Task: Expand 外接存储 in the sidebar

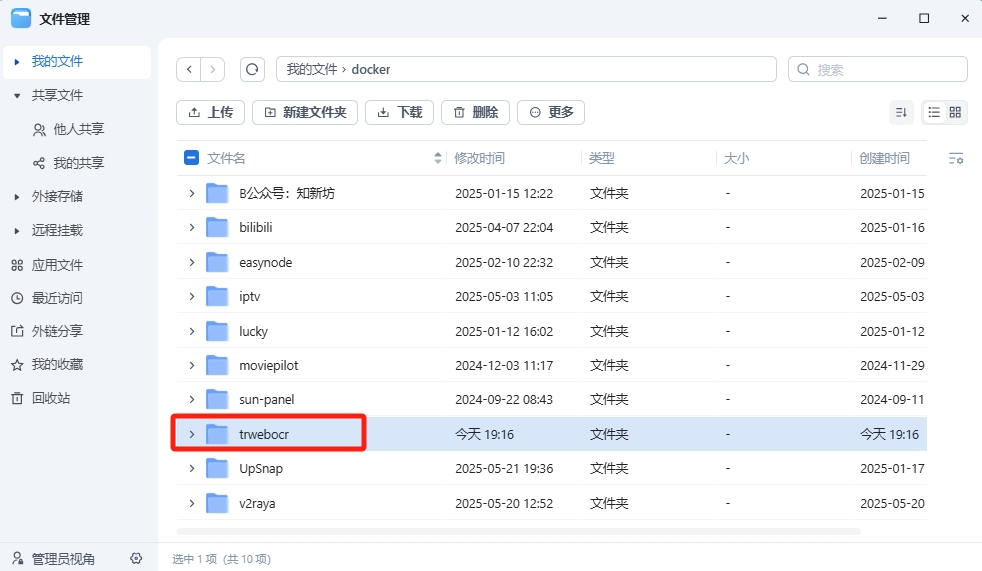Action: (x=17, y=197)
